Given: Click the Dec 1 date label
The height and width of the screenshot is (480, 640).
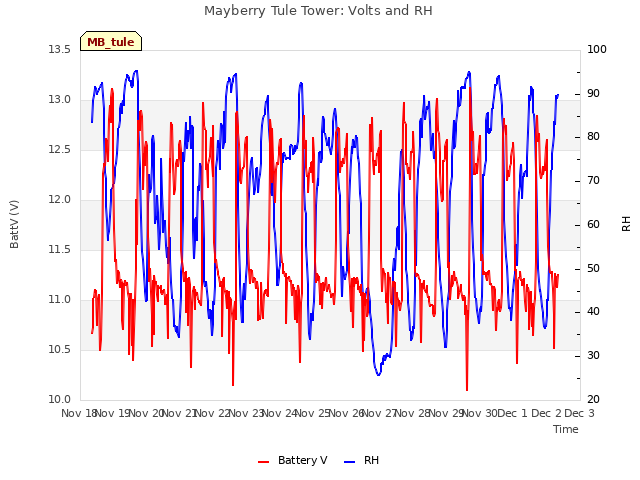Looking at the screenshot, I should [x=513, y=413].
